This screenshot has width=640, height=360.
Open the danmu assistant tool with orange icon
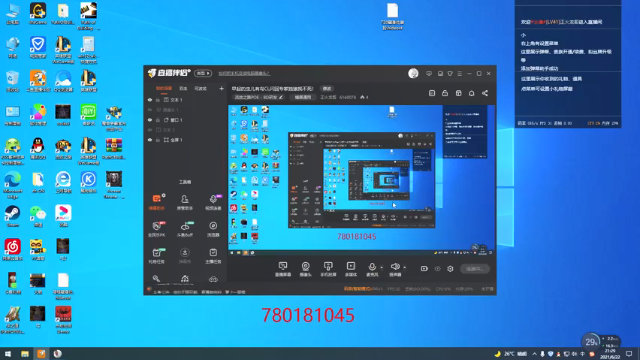click(x=157, y=202)
